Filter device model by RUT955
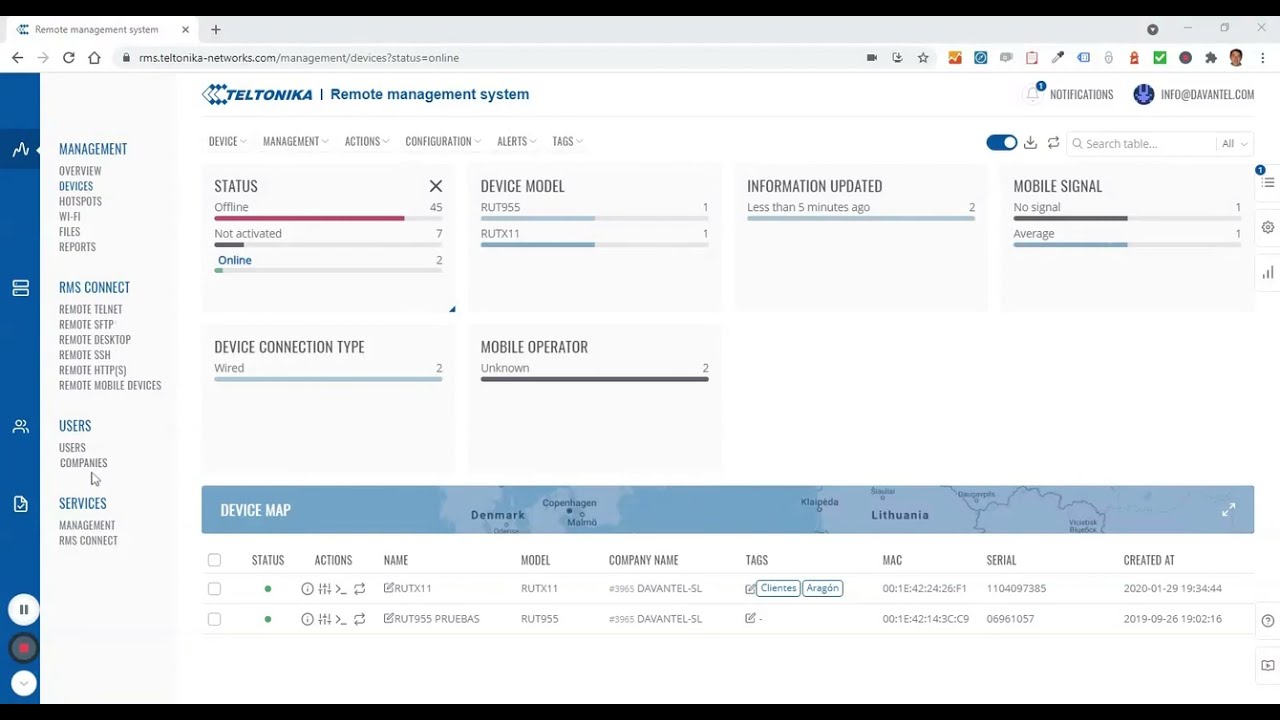This screenshot has width=1280, height=720. coord(594,211)
